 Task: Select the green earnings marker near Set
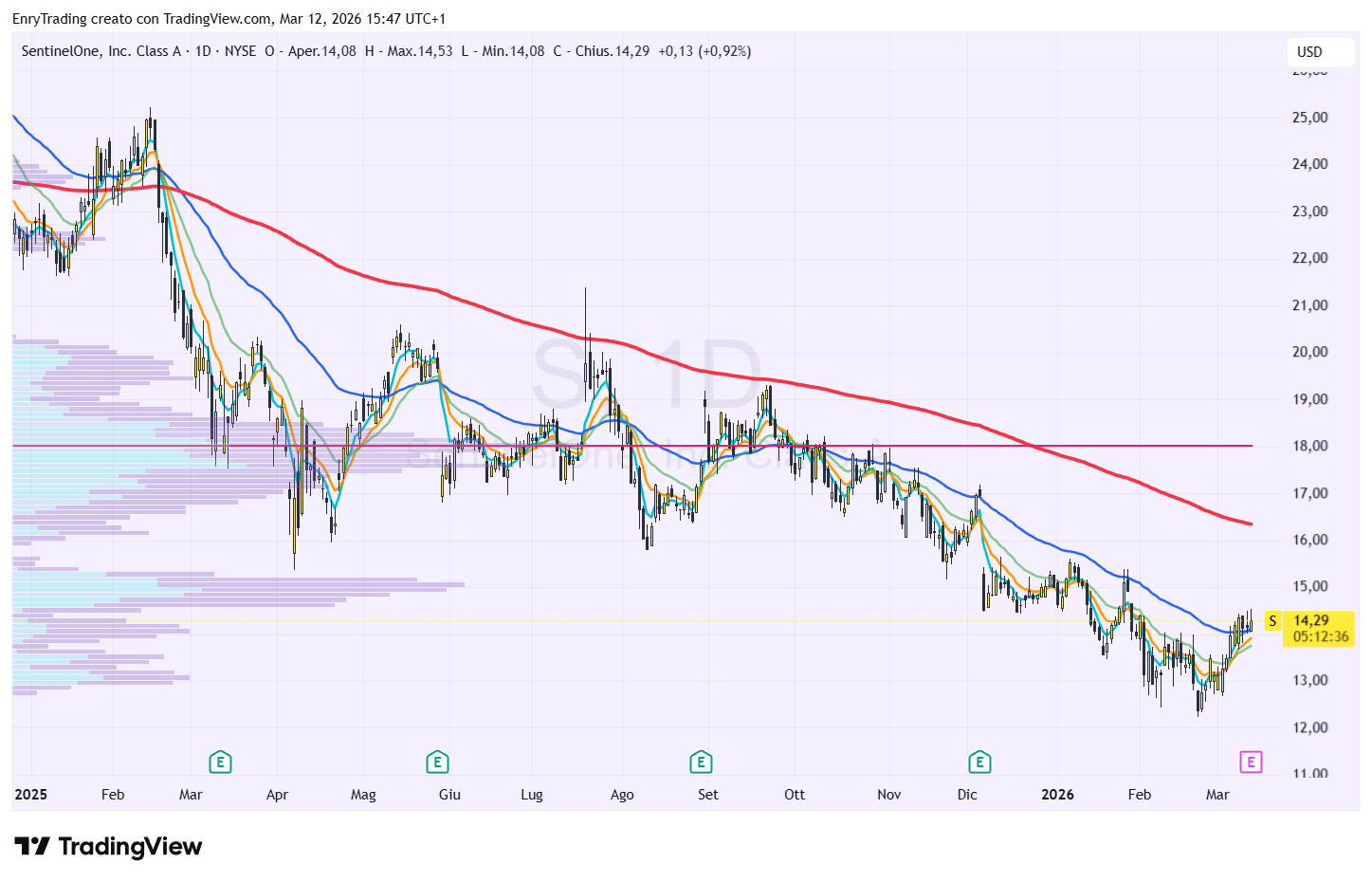(701, 762)
